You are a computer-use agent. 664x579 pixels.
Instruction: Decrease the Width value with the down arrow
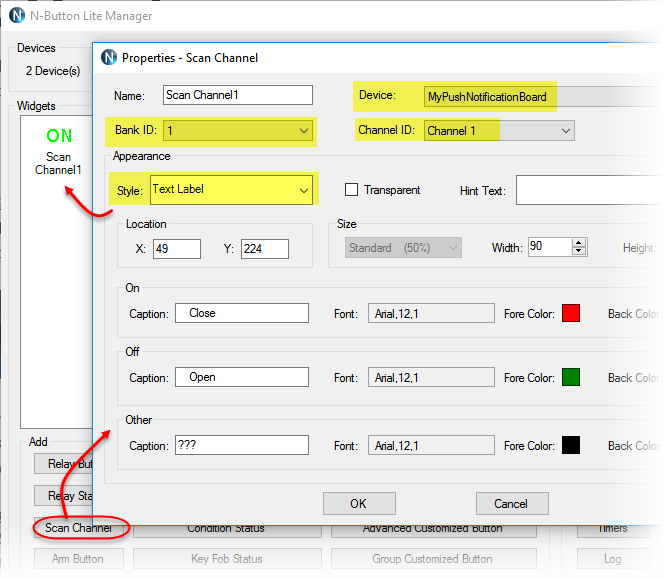tap(578, 251)
